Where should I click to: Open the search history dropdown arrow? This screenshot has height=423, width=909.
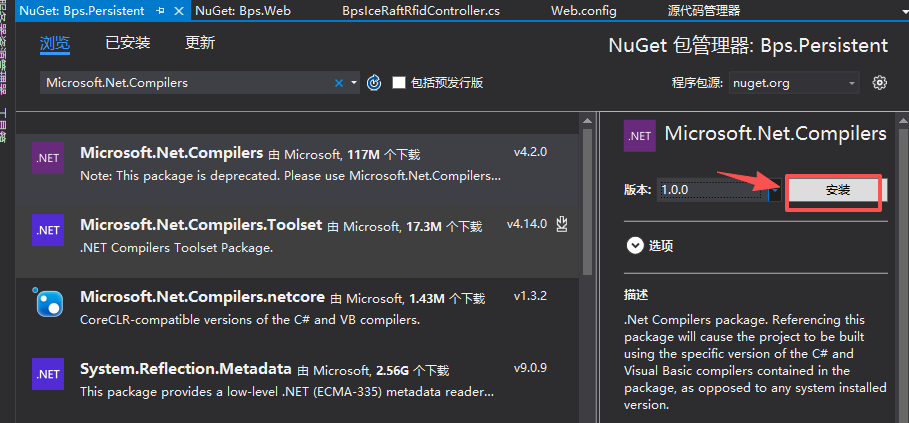click(354, 83)
